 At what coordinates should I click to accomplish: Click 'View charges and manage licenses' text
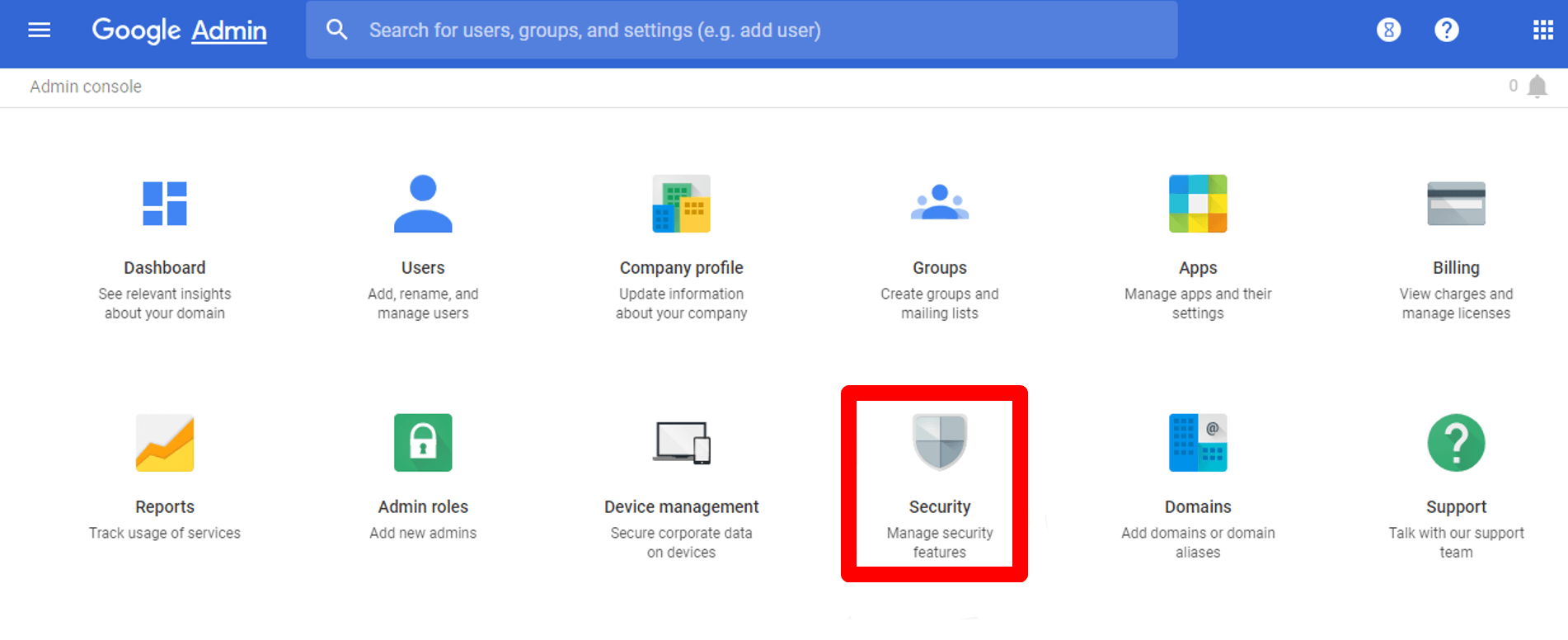pyautogui.click(x=1456, y=304)
